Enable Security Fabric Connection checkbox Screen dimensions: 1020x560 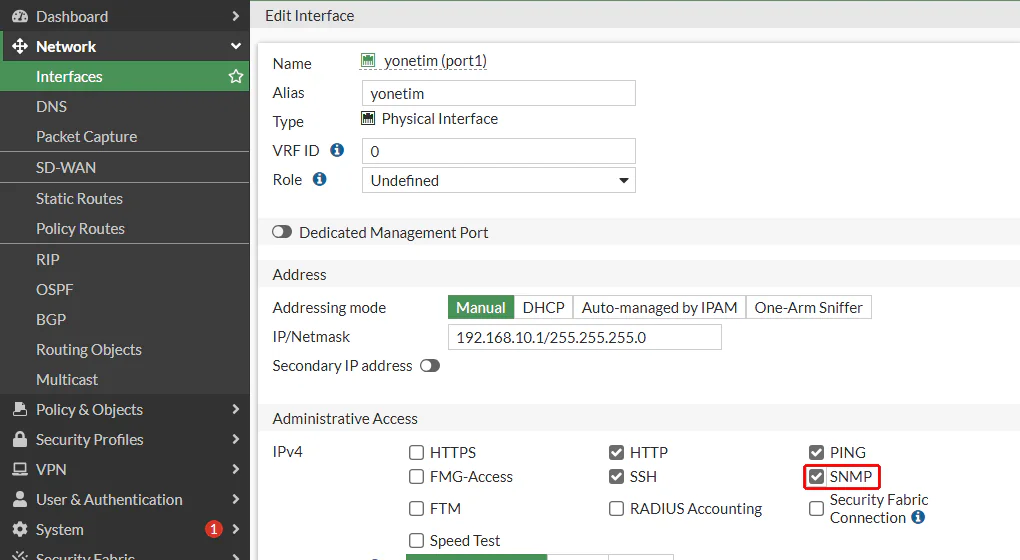tap(816, 508)
